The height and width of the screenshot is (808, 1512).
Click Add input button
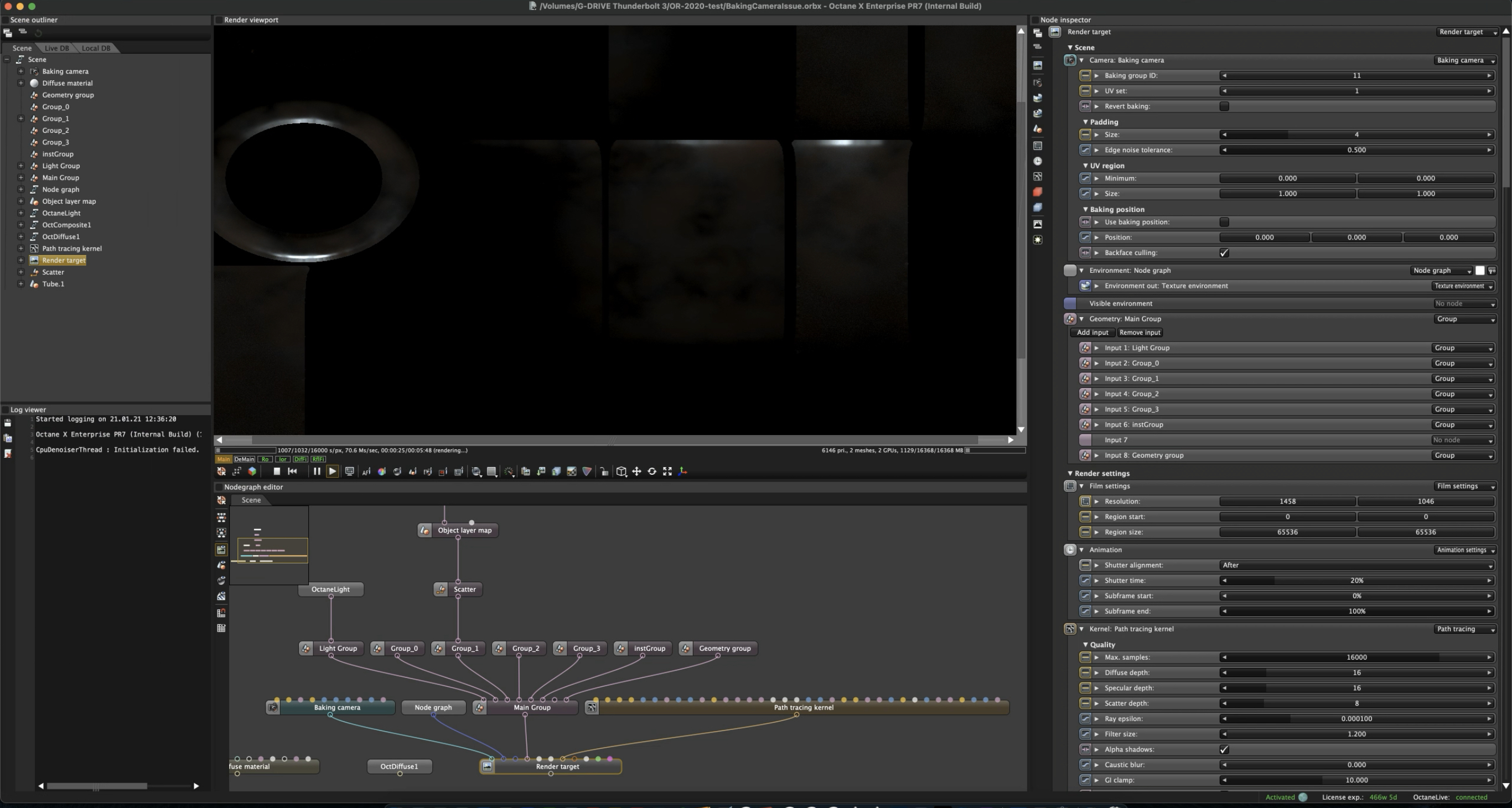coord(1092,333)
